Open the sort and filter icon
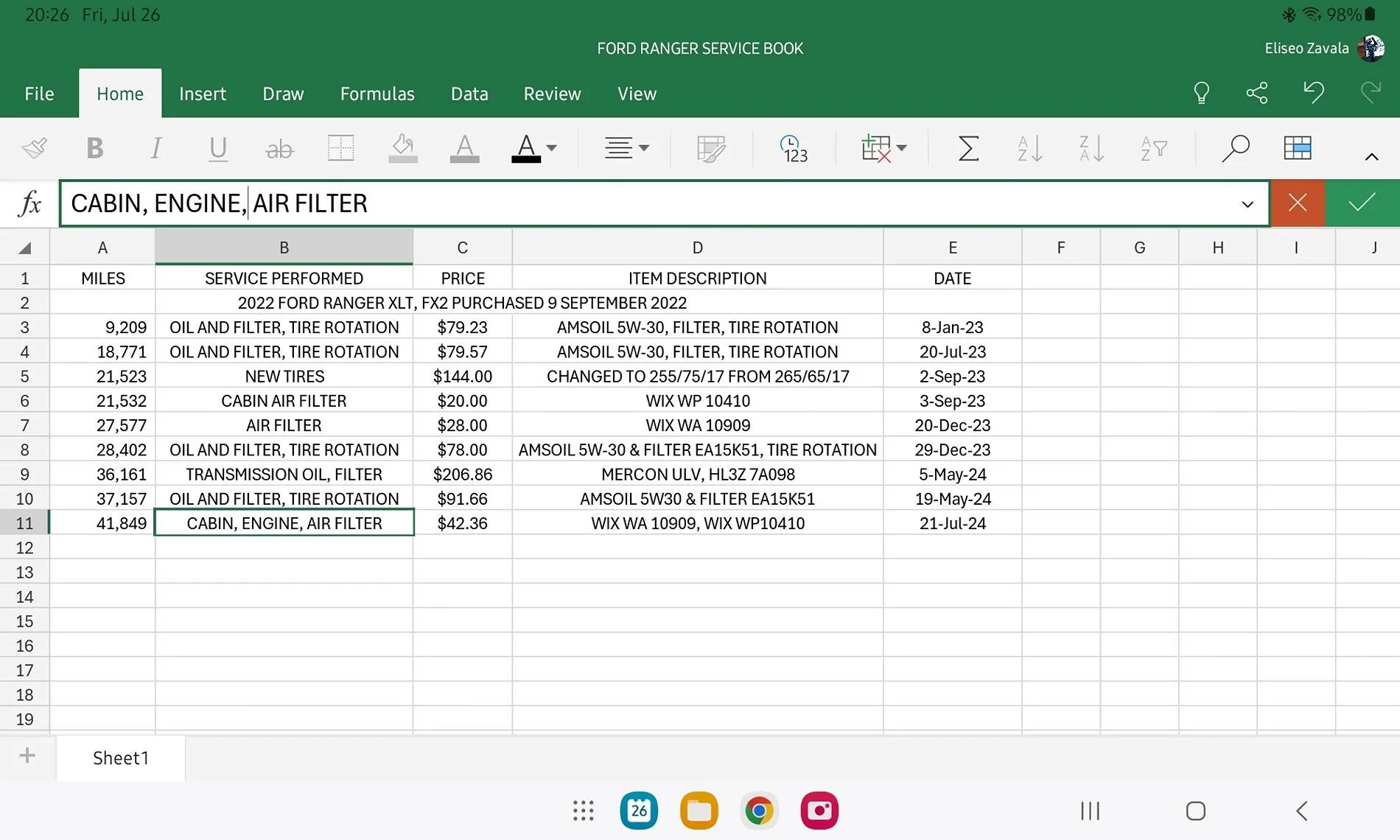The height and width of the screenshot is (840, 1400). [x=1153, y=148]
